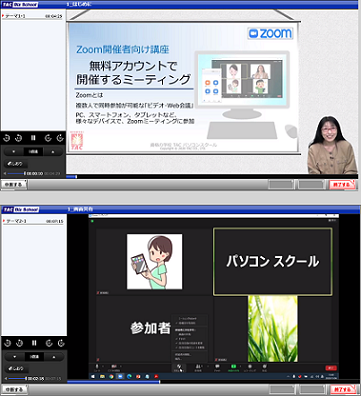Open PowerPoint from the recorded taskbar
The height and width of the screenshot is (396, 361).
point(138,376)
